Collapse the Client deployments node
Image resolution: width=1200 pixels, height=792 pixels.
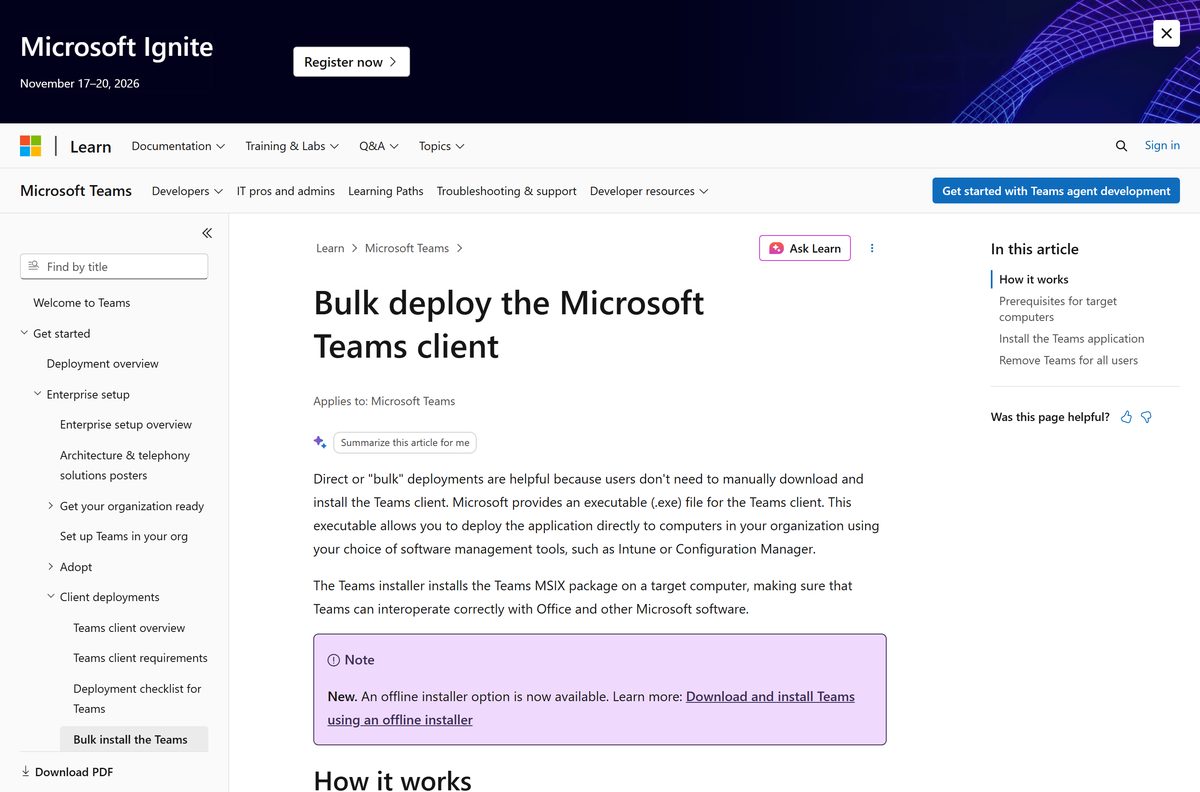tap(51, 597)
